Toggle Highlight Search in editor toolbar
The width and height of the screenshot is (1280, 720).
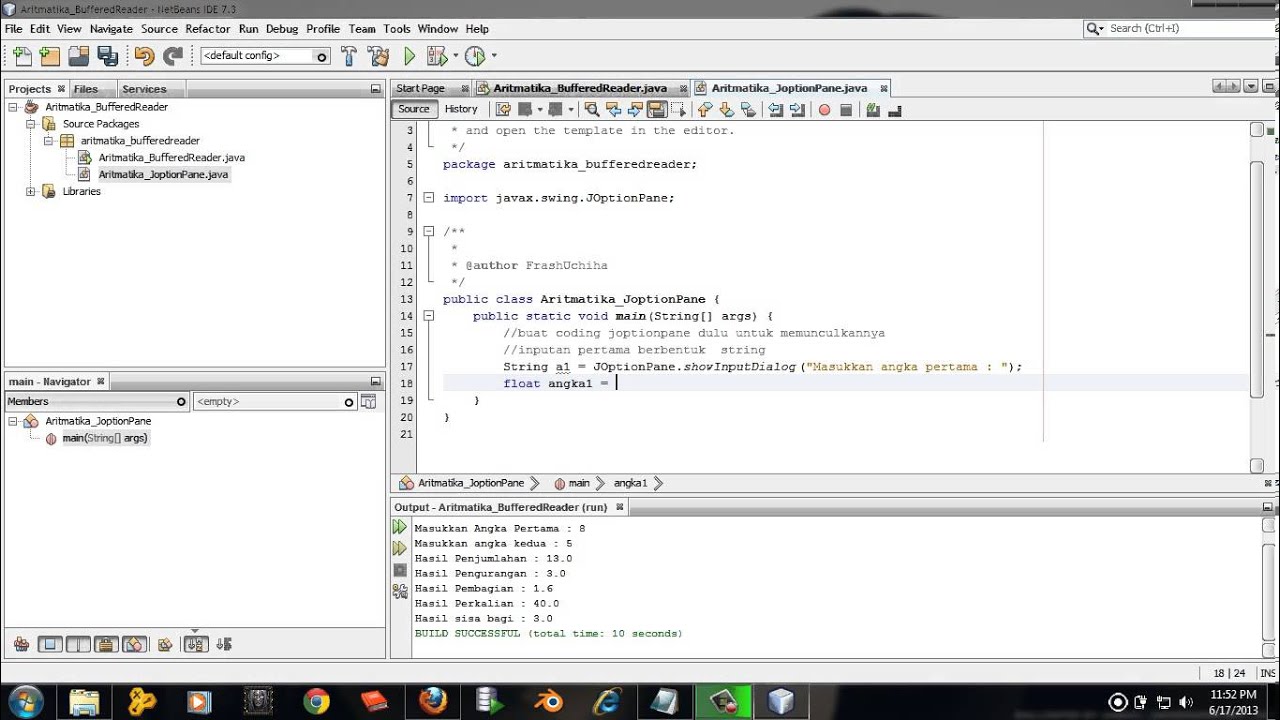coord(657,110)
